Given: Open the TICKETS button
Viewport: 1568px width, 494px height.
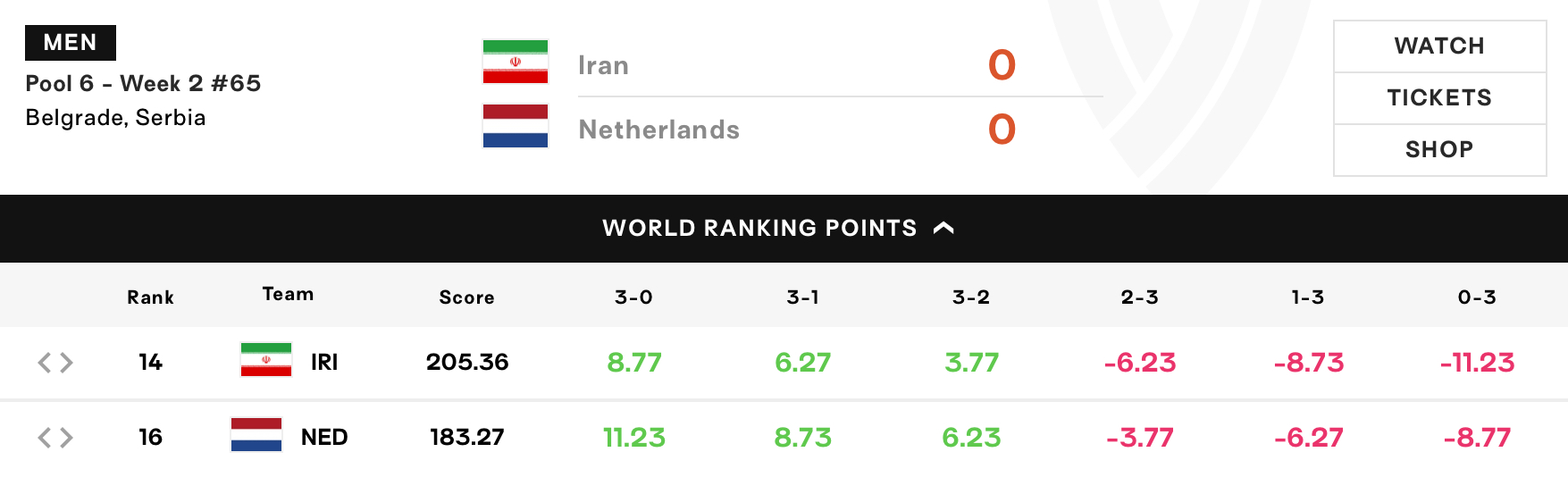Looking at the screenshot, I should 1439,98.
